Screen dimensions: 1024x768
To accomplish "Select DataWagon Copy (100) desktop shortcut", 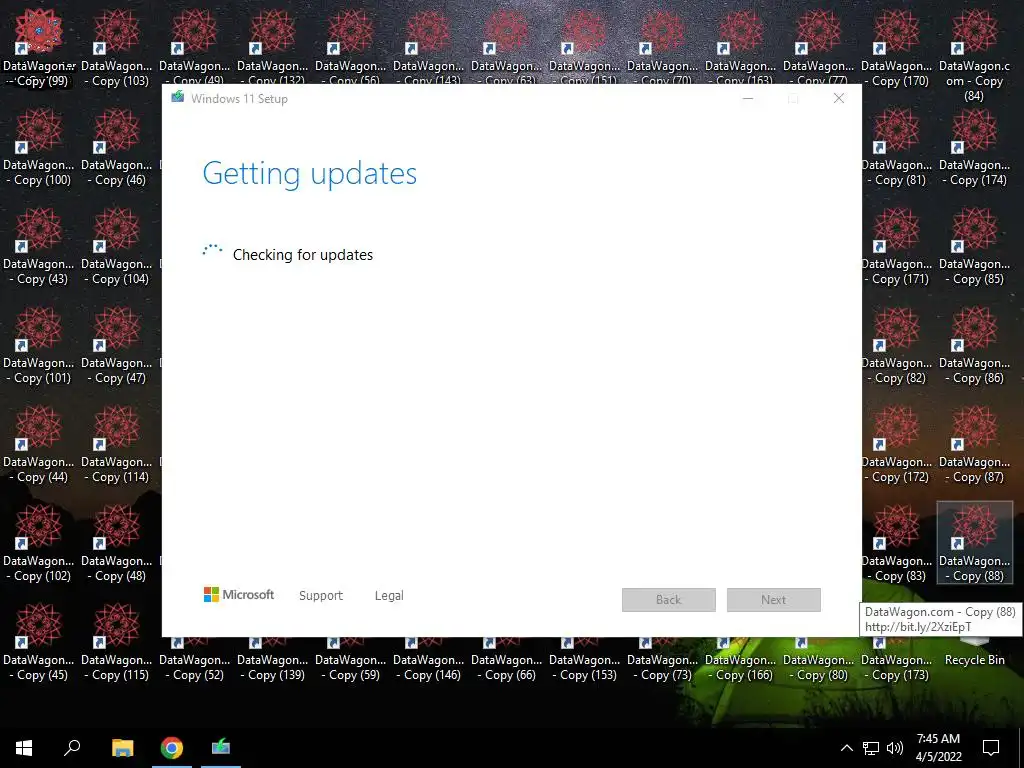I will point(39,148).
